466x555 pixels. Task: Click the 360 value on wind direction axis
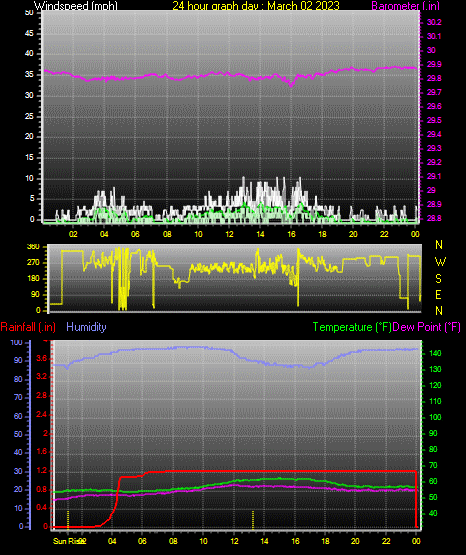33,247
